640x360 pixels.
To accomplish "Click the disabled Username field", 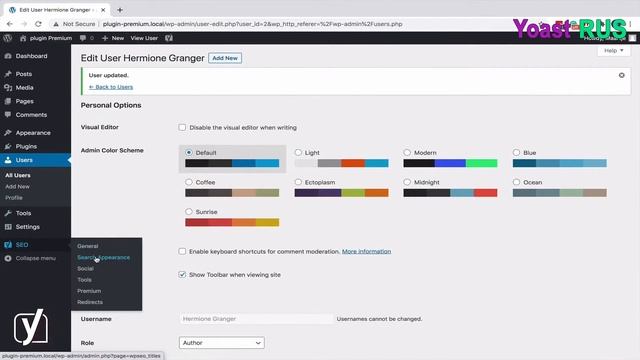I will tap(256, 319).
